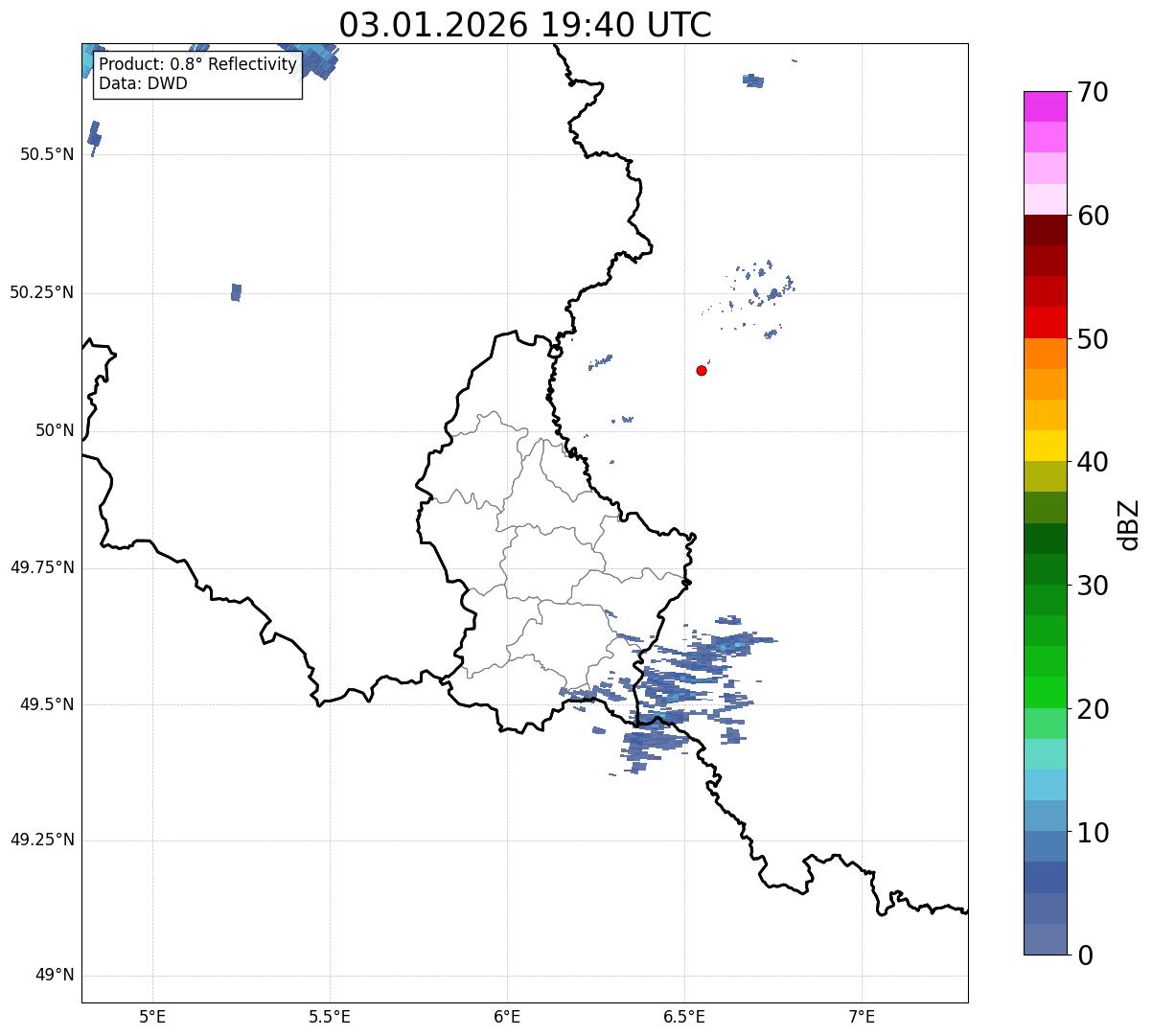Click the bright red colorbar band above 50

click(x=1045, y=322)
